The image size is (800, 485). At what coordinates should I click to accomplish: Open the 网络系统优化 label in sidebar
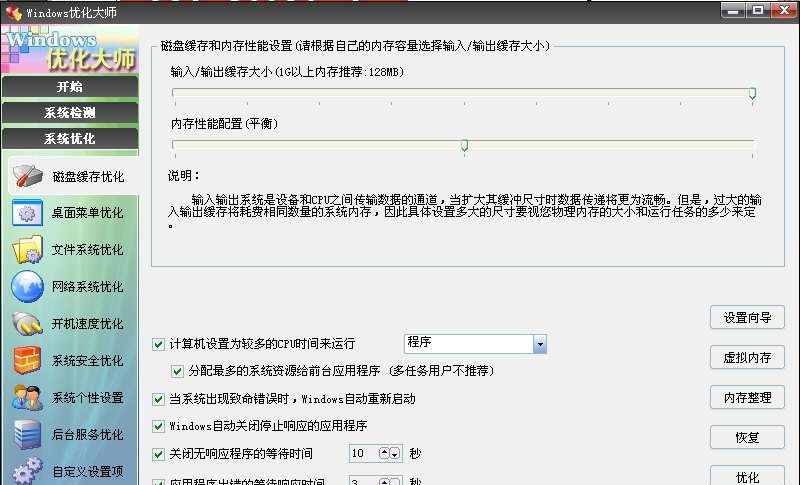click(87, 287)
